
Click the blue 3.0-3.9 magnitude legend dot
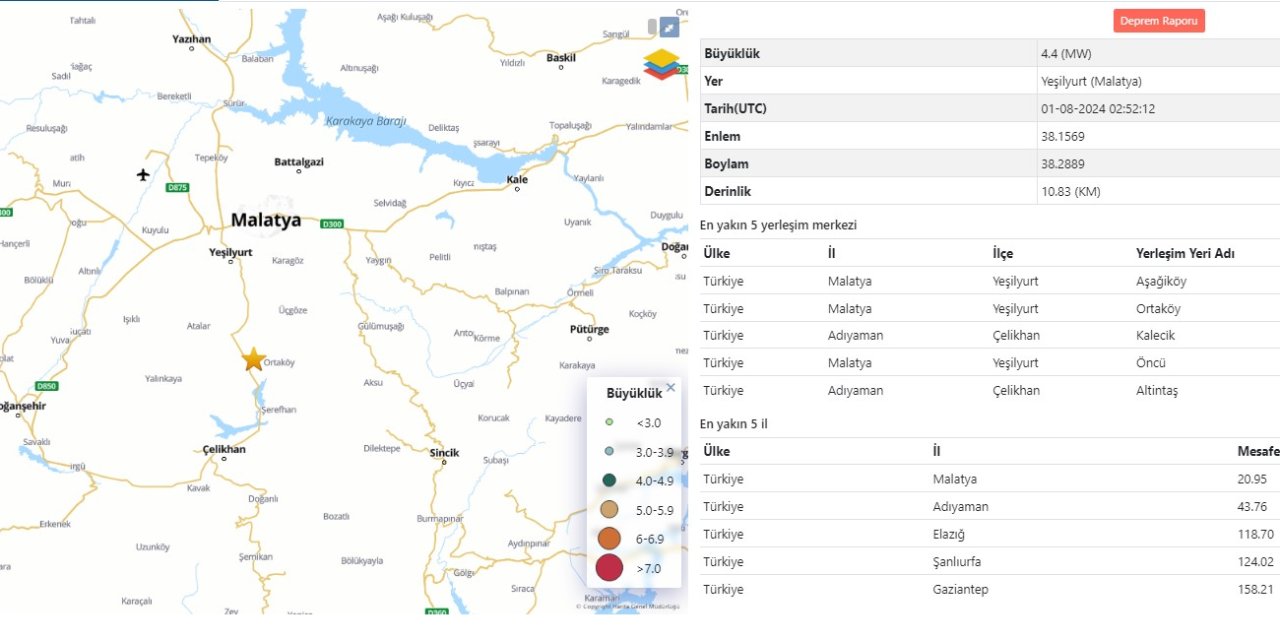coord(609,452)
